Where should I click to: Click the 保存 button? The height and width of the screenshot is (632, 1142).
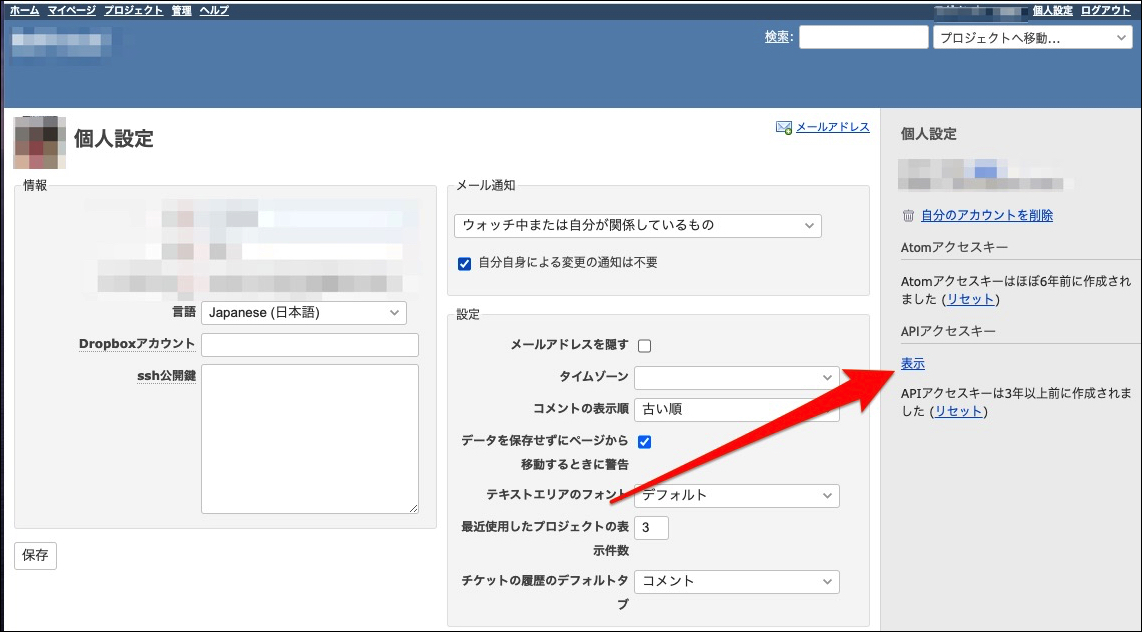click(34, 555)
